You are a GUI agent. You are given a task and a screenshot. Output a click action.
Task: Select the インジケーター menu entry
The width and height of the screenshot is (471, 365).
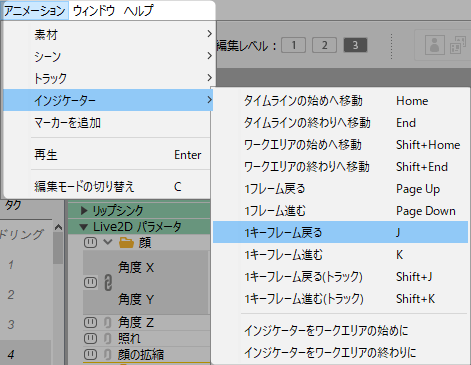[x=108, y=100]
